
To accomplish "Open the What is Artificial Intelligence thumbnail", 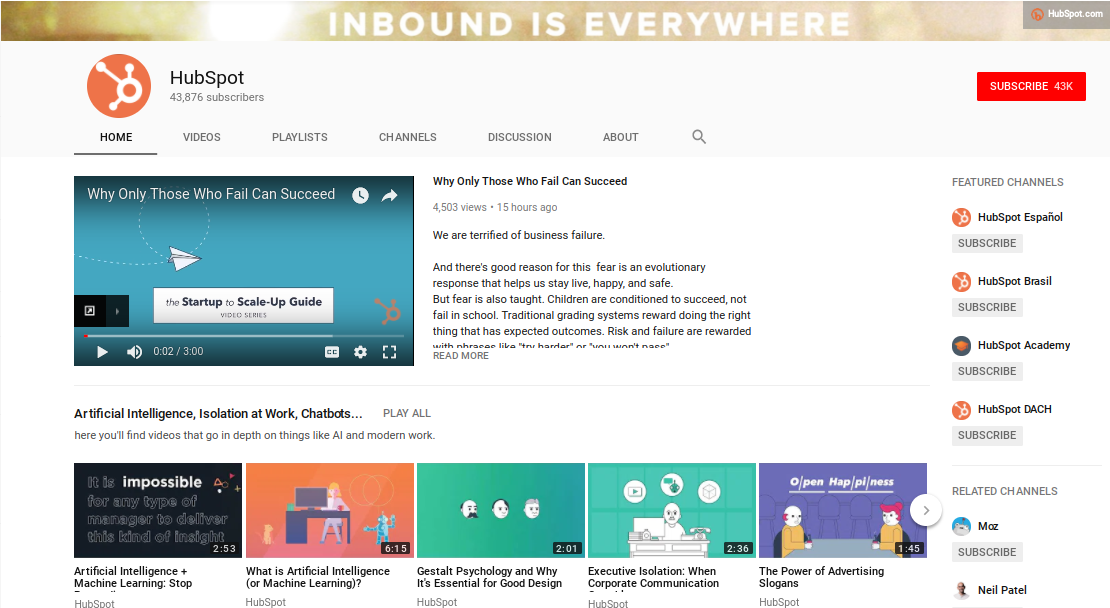I will 329,510.
